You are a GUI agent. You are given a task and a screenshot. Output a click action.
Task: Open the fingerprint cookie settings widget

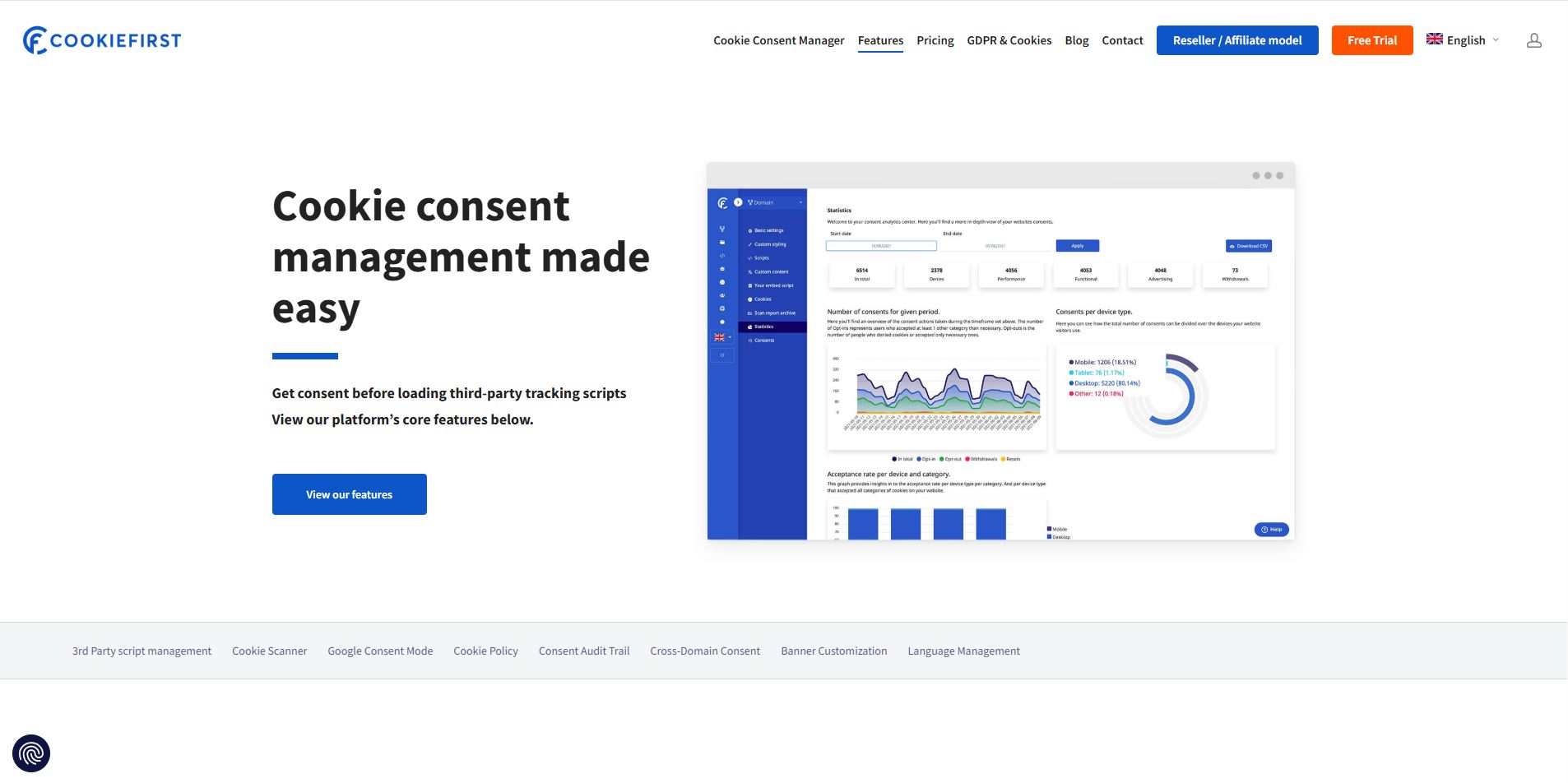(31, 753)
